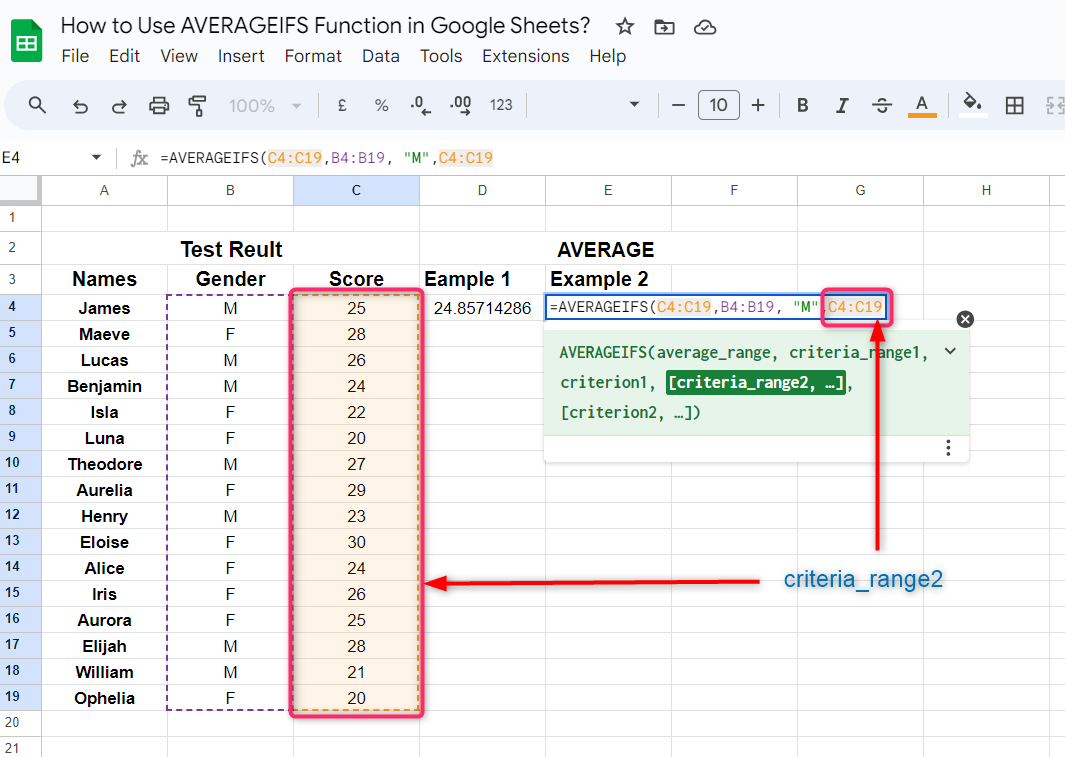The width and height of the screenshot is (1065, 757).
Task: Click the Example 2 header cell
Action: [x=608, y=279]
